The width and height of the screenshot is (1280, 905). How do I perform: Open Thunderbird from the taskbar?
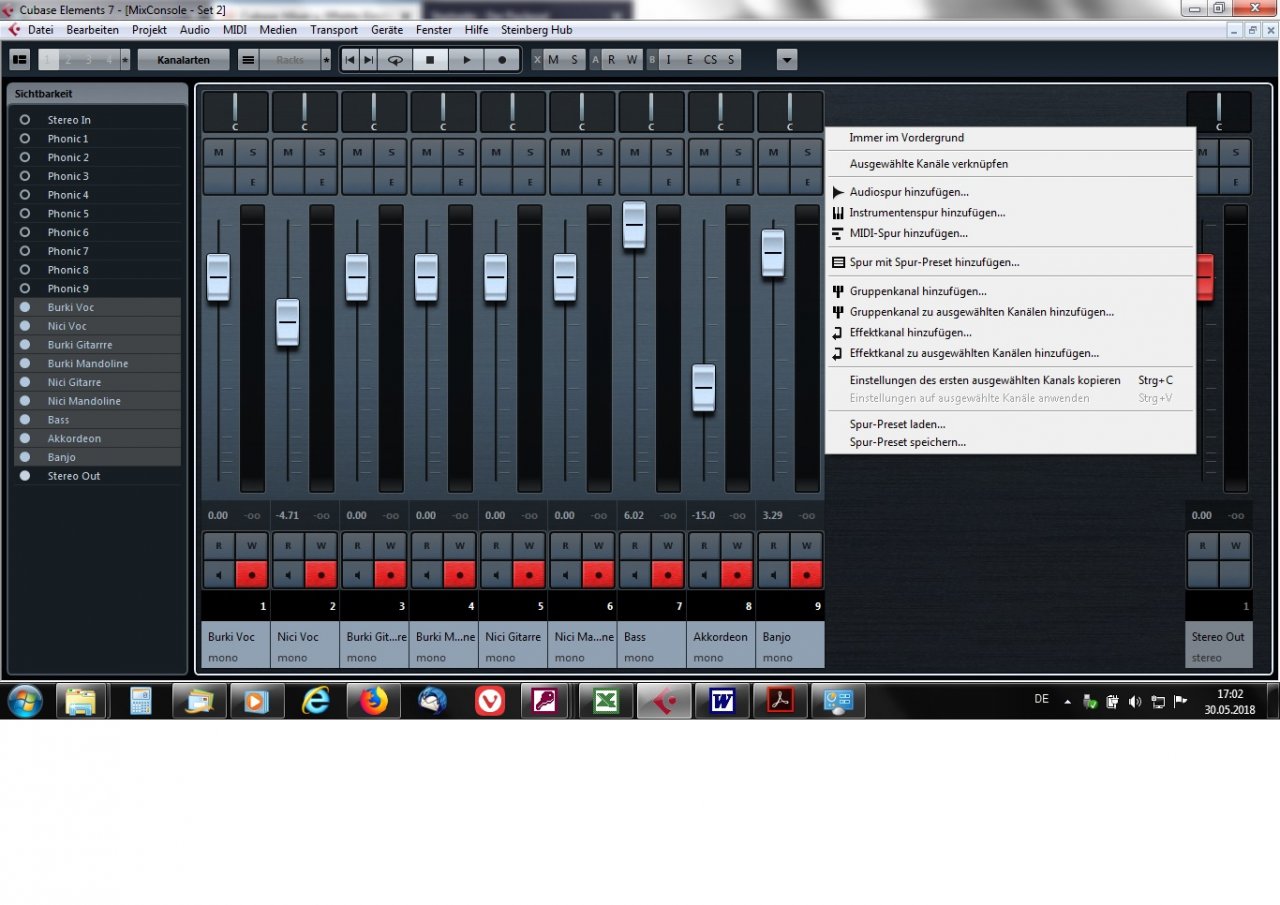point(432,701)
